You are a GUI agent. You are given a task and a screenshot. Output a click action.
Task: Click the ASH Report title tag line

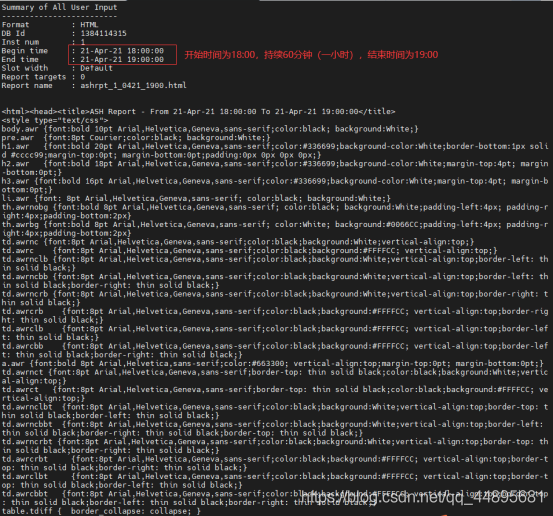click(x=198, y=111)
